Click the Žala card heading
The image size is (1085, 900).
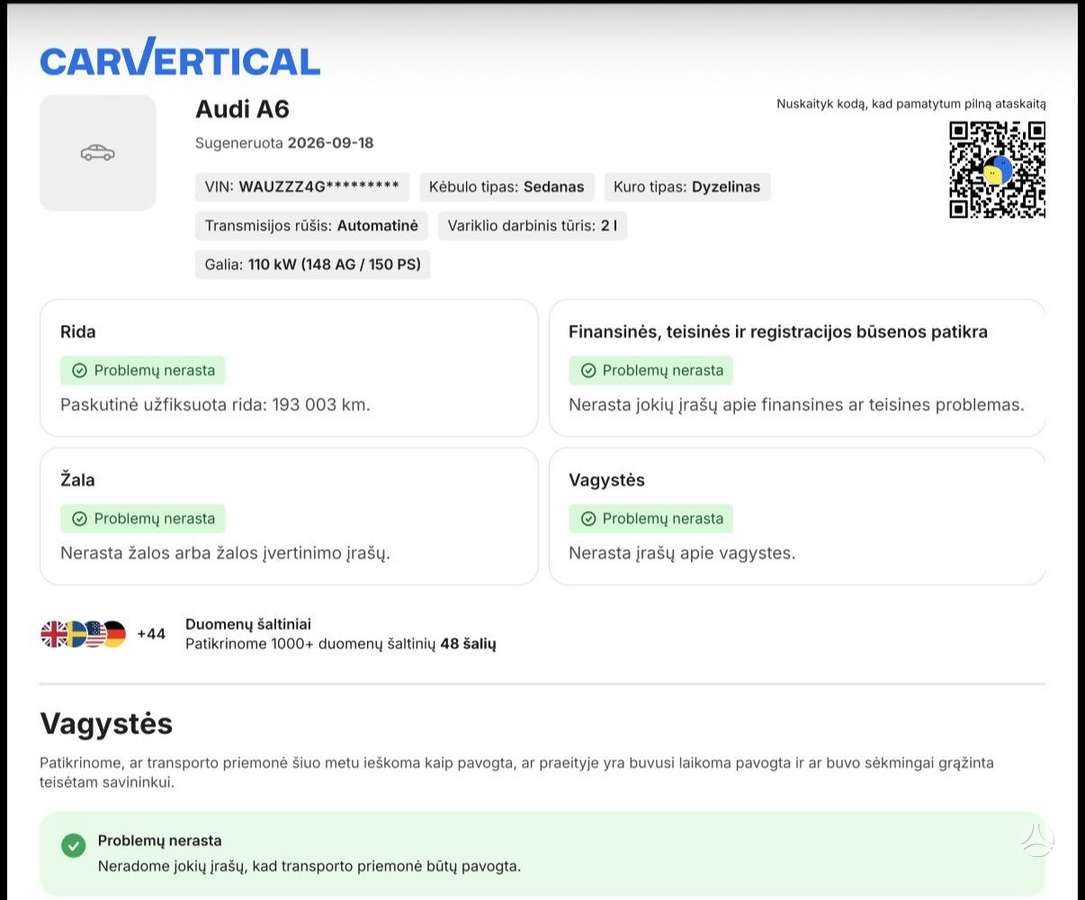pos(78,479)
